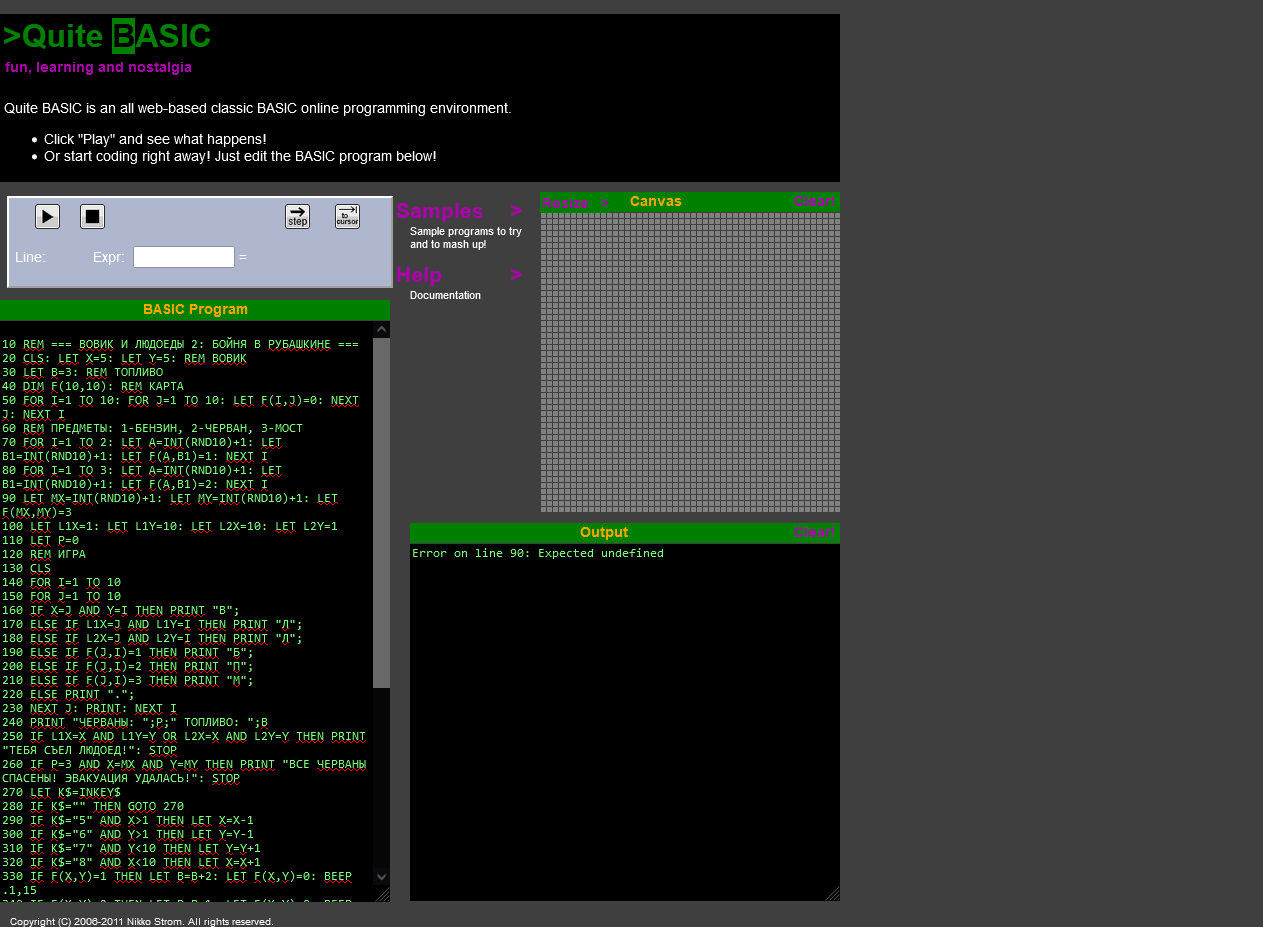Place cursor on line '110 LET P=0'
The image size is (1263, 927).
tap(40, 540)
